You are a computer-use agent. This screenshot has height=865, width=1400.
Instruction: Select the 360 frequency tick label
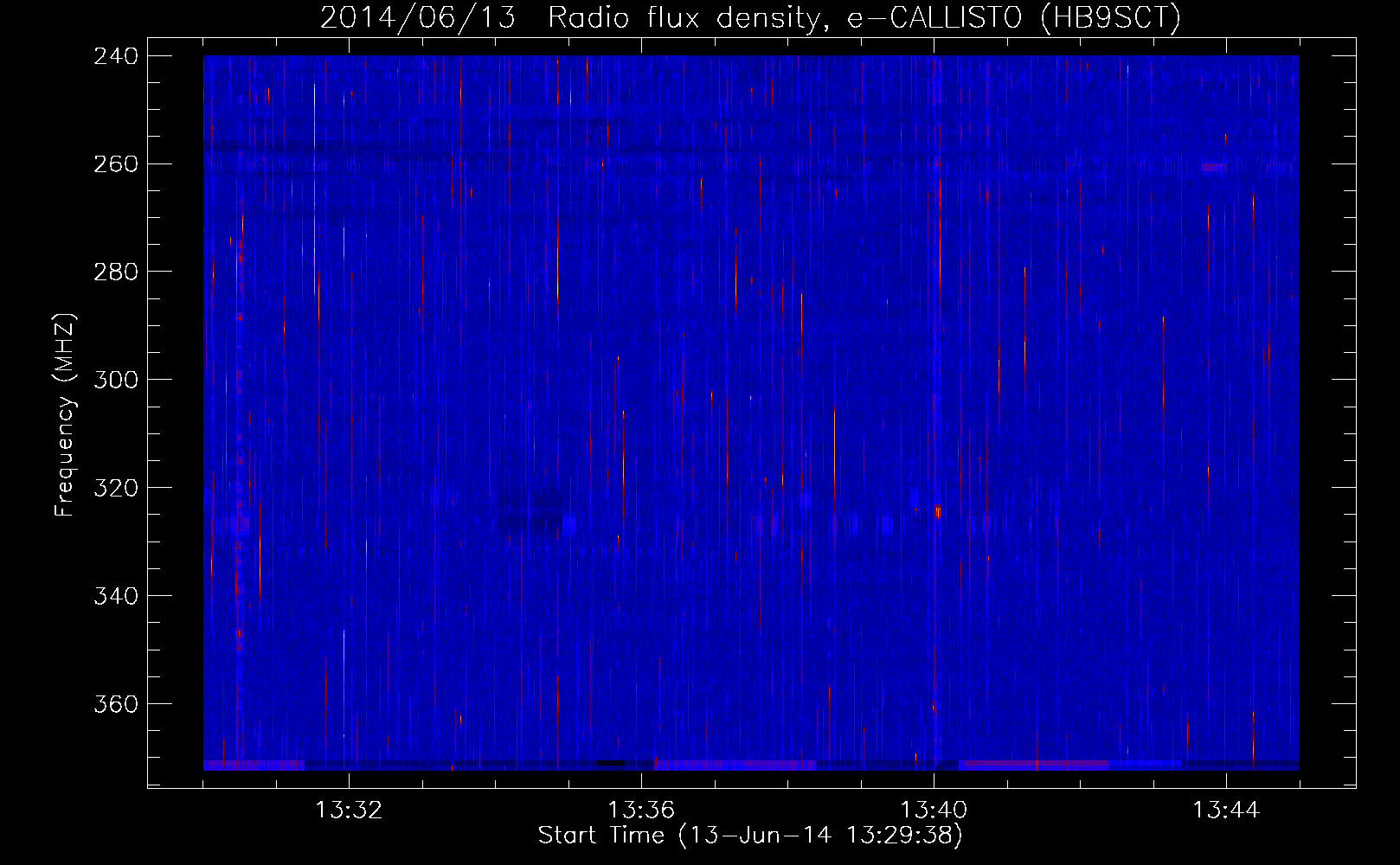(x=116, y=705)
